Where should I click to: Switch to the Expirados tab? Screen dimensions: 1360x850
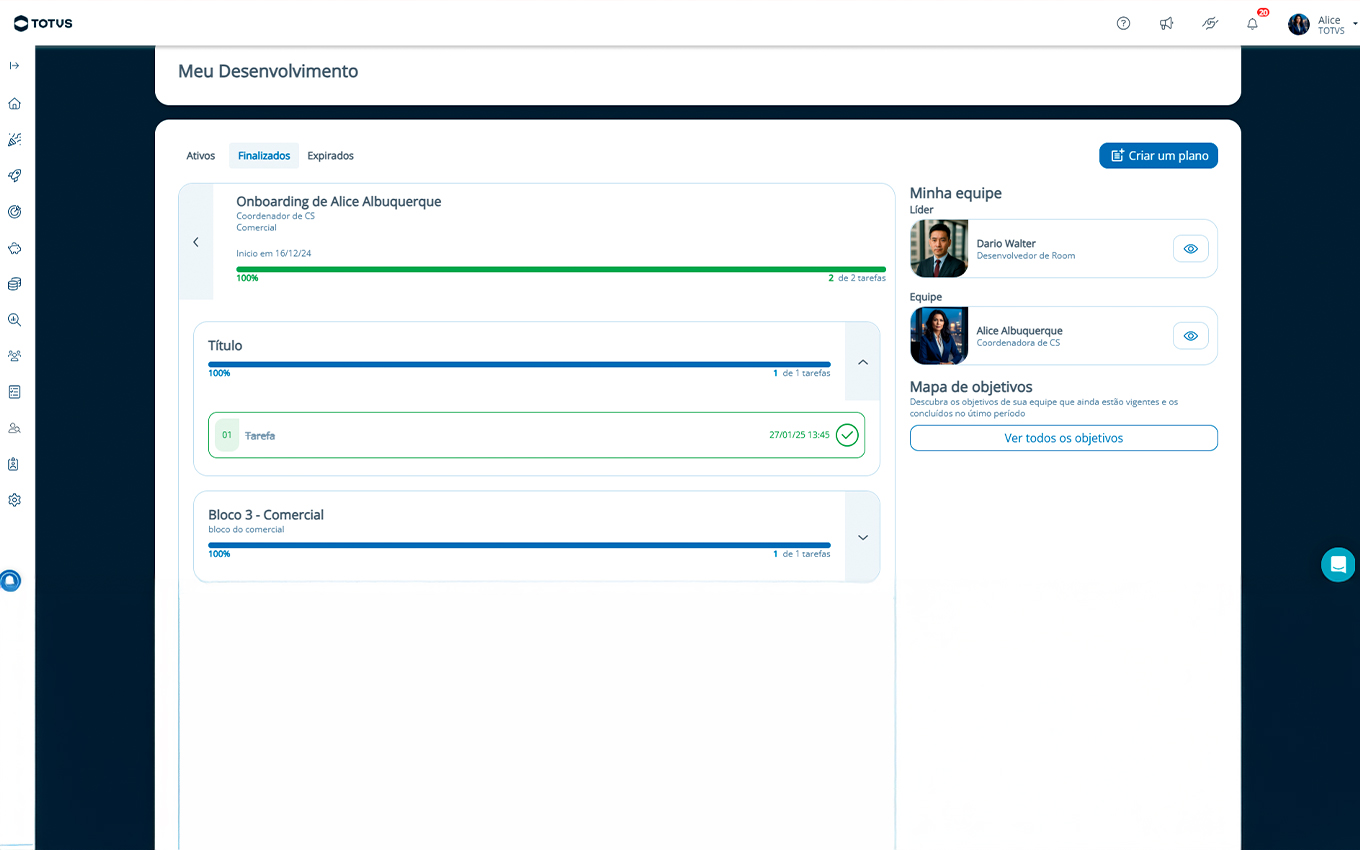pyautogui.click(x=330, y=156)
